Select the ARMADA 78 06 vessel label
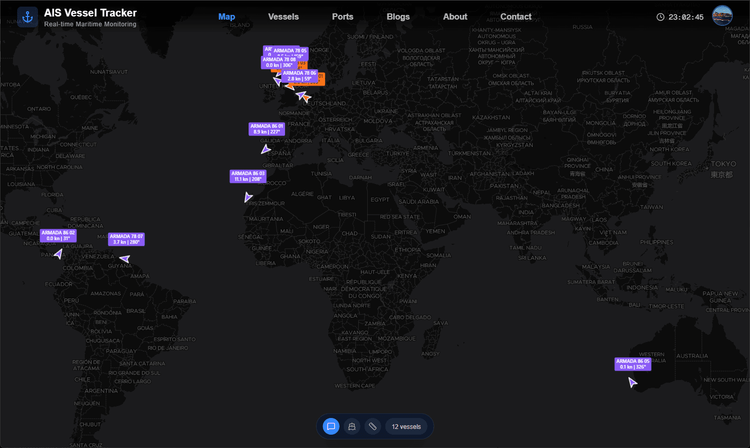Image resolution: width=750 pixels, height=448 pixels. 299,76
